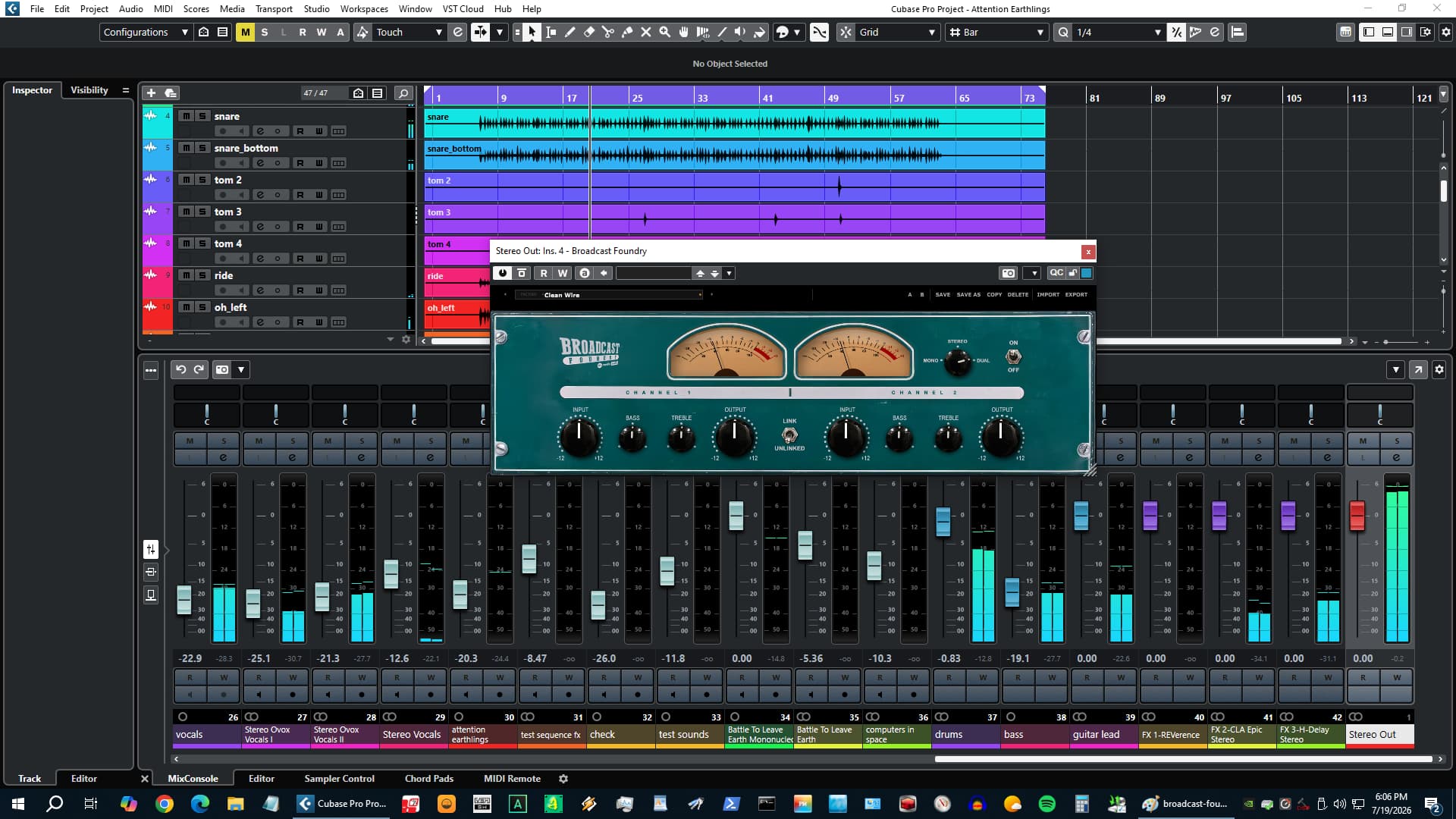Toggle plugin Bypass button
This screenshot has width=1456, height=819.
point(522,273)
